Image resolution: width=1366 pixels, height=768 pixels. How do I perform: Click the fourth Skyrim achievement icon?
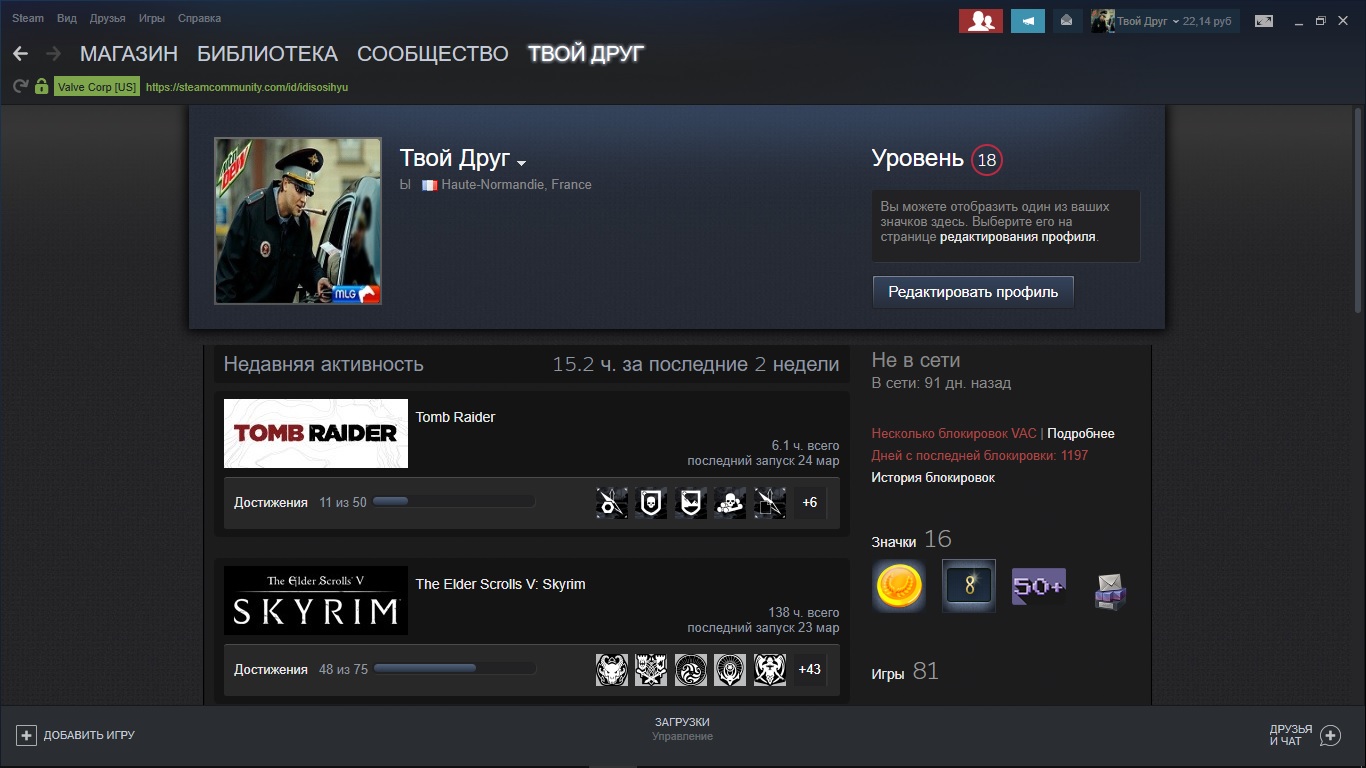[x=730, y=670]
